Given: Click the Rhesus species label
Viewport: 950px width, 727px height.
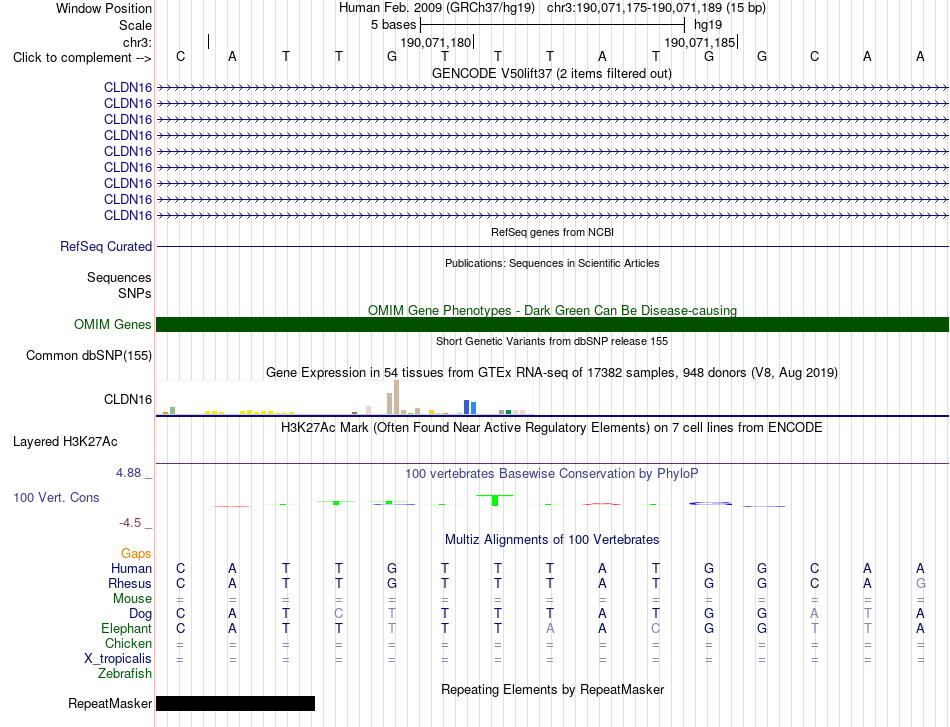Looking at the screenshot, I should pyautogui.click(x=130, y=583).
